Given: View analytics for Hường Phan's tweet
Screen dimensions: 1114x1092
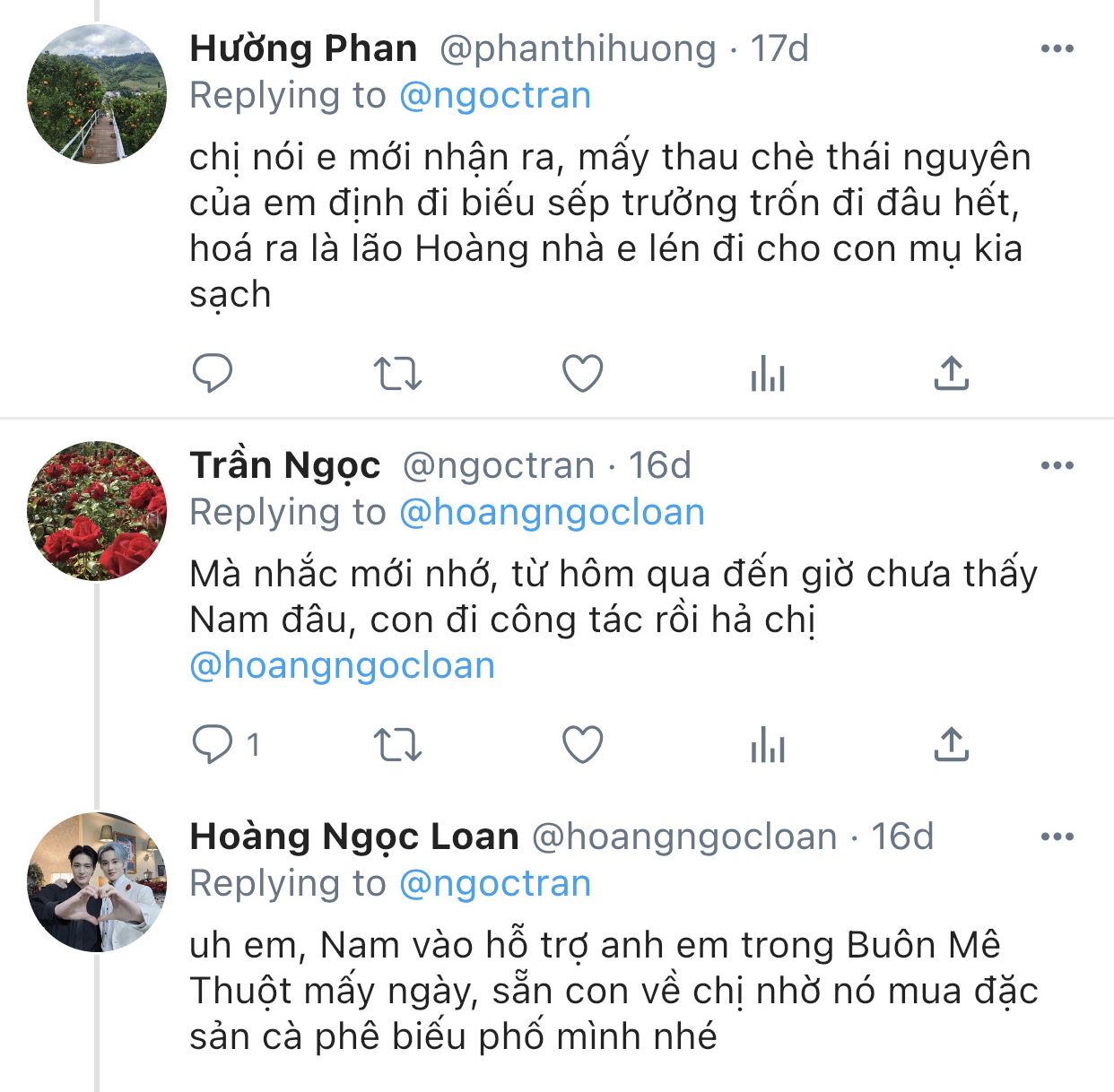Looking at the screenshot, I should click(x=768, y=373).
